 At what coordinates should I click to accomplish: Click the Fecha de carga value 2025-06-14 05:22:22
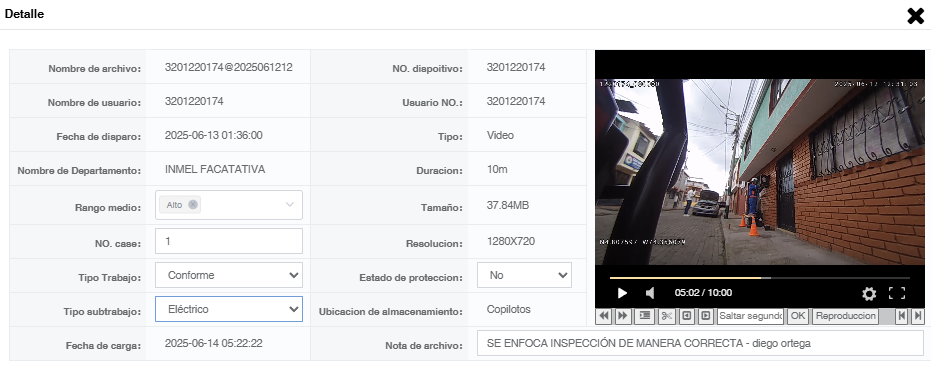coord(214,343)
